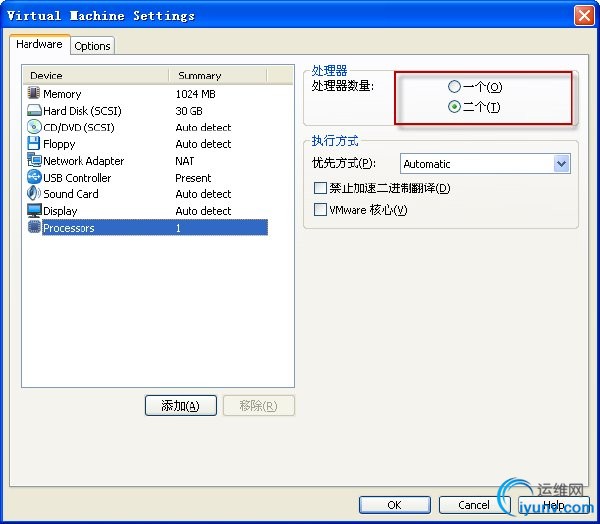Select the Floppy row label
Viewport: 600px width, 524px height.
(x=59, y=144)
